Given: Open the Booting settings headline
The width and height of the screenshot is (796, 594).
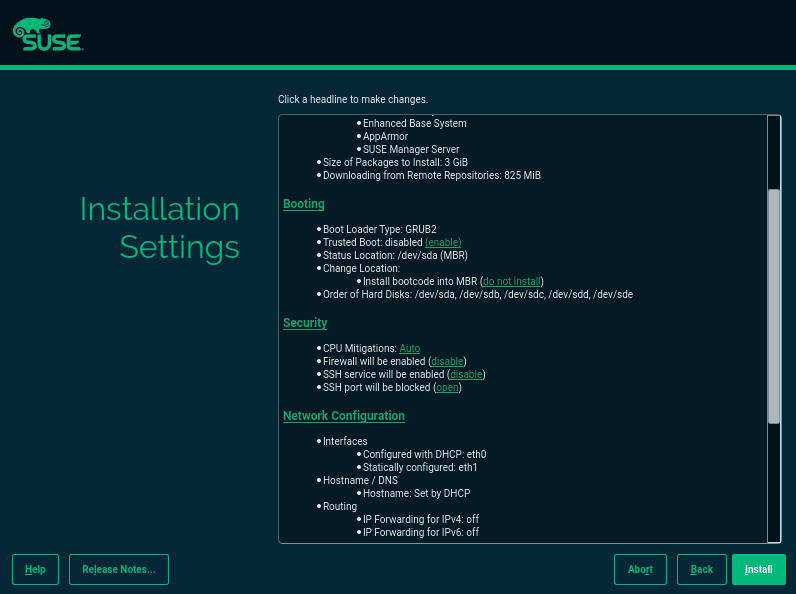Looking at the screenshot, I should [x=304, y=204].
